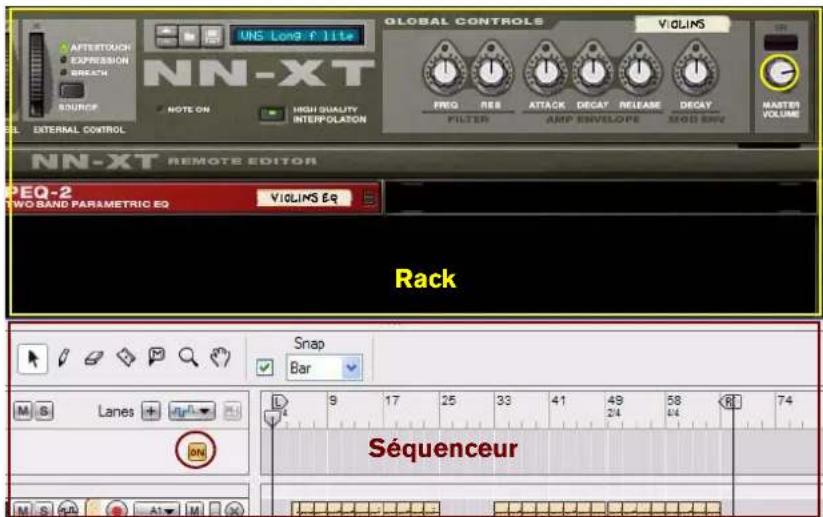The image size is (823, 517).
Task: Open the Snap value Bar dropdown
Action: tap(324, 367)
